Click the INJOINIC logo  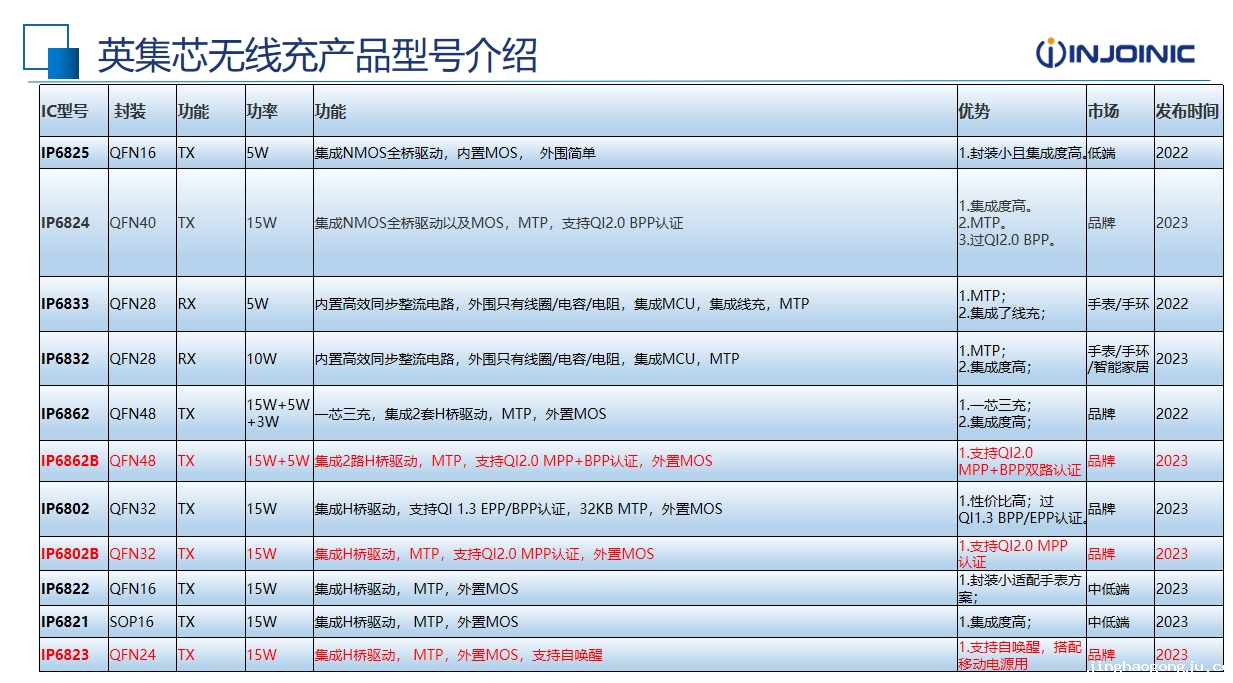click(x=1115, y=53)
